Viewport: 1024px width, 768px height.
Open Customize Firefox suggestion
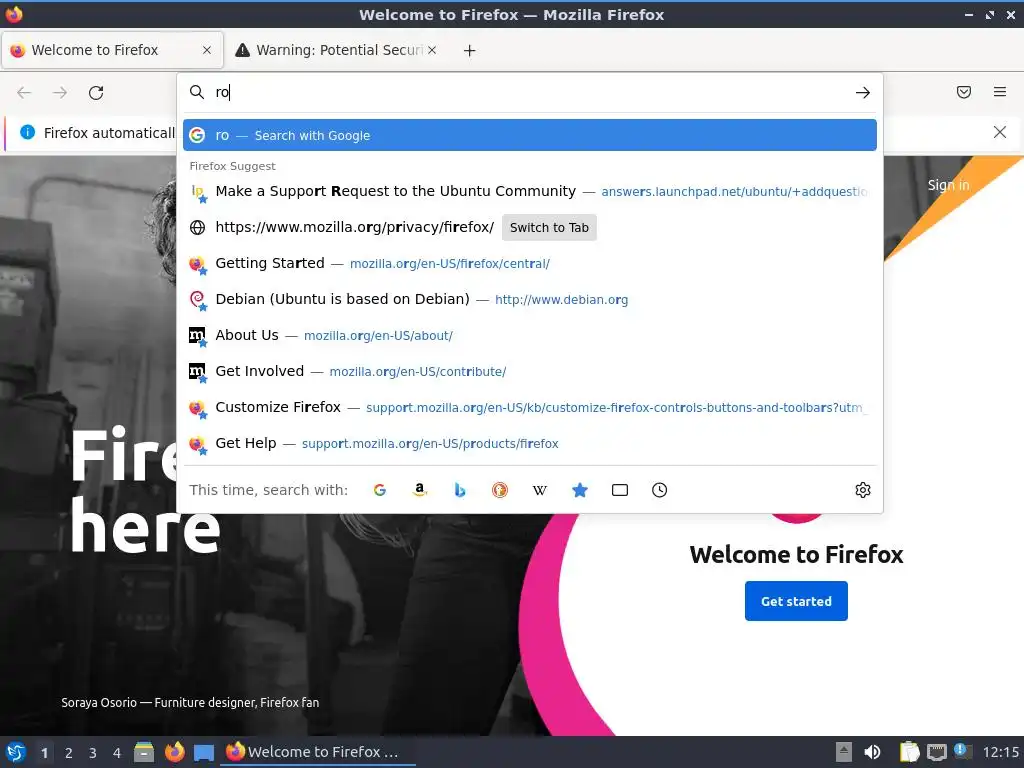(x=530, y=407)
